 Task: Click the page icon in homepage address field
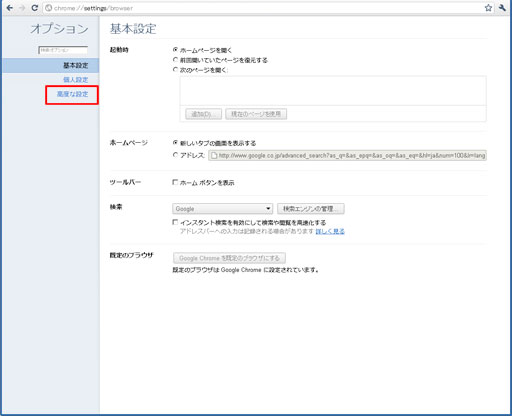pos(214,155)
